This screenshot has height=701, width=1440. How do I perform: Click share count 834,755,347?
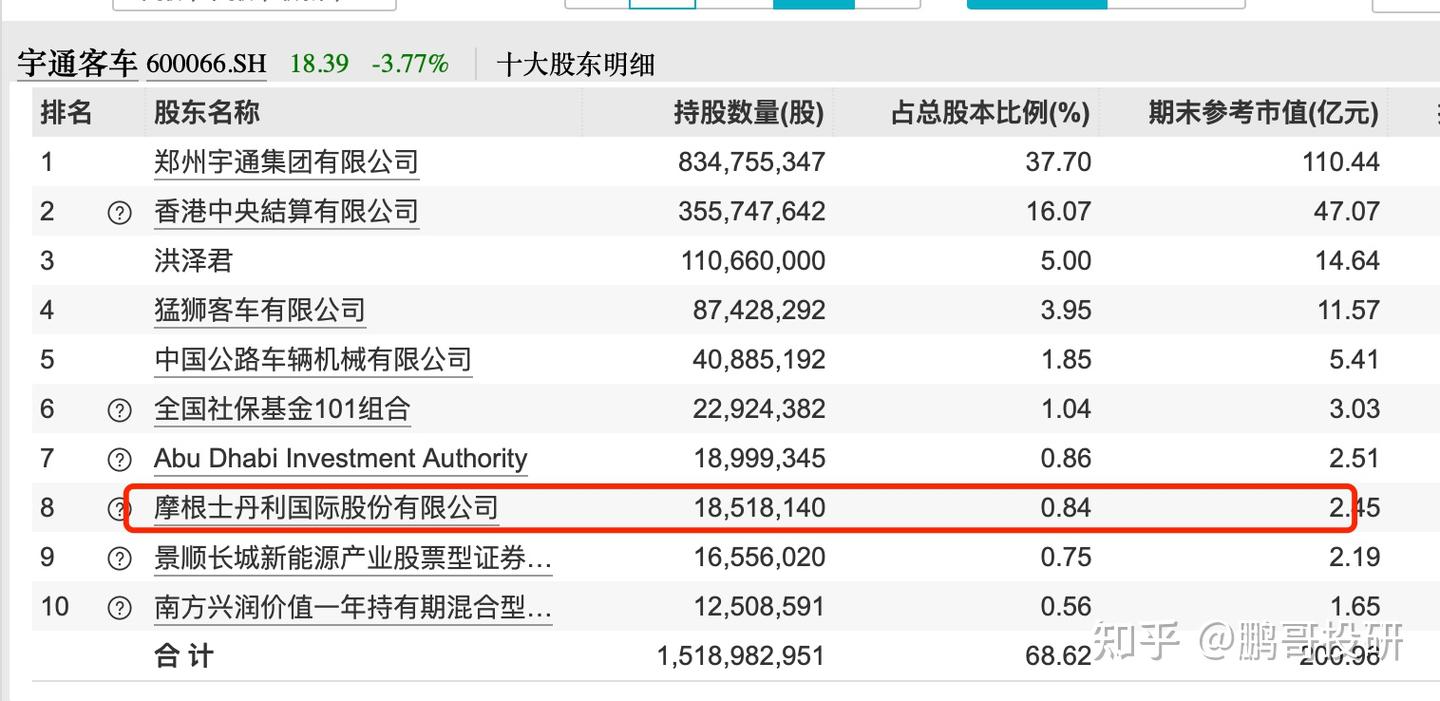point(752,162)
